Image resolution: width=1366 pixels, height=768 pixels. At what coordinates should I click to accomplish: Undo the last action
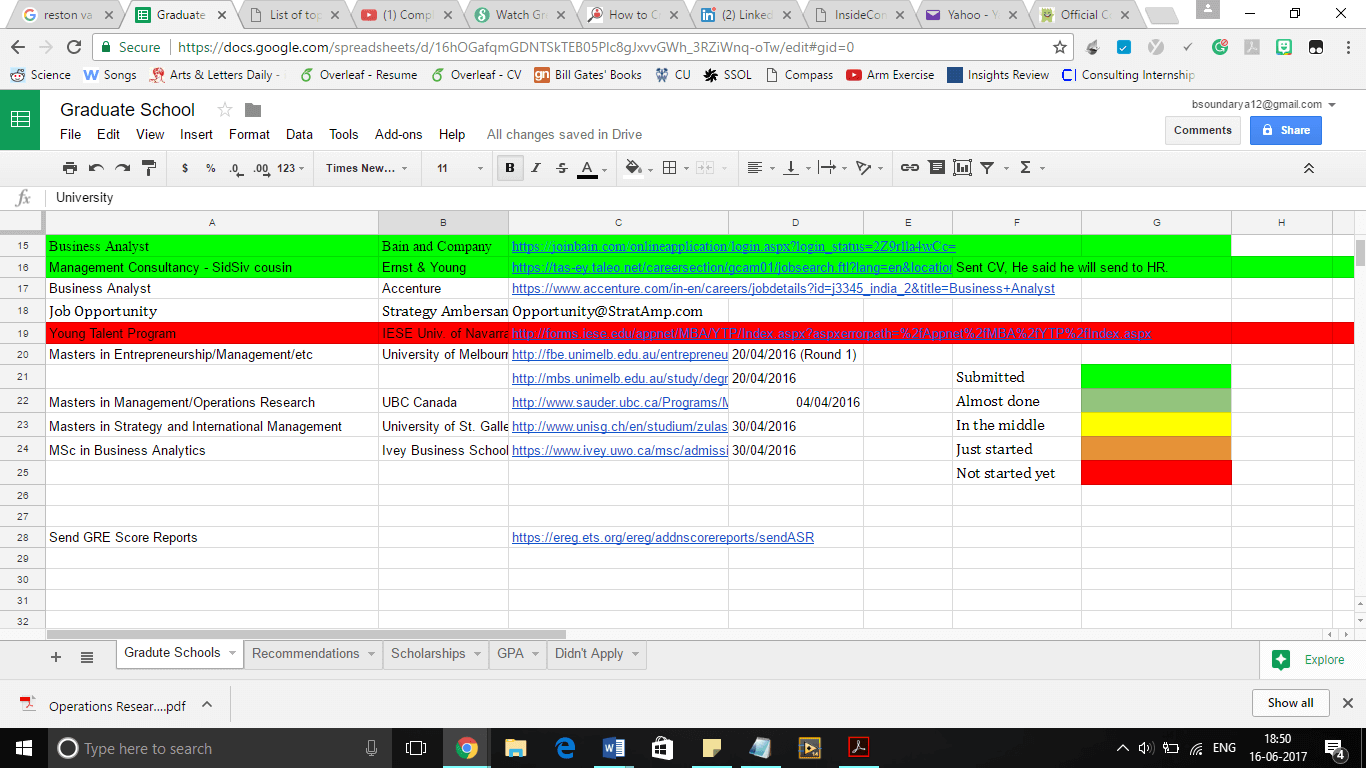[96, 168]
